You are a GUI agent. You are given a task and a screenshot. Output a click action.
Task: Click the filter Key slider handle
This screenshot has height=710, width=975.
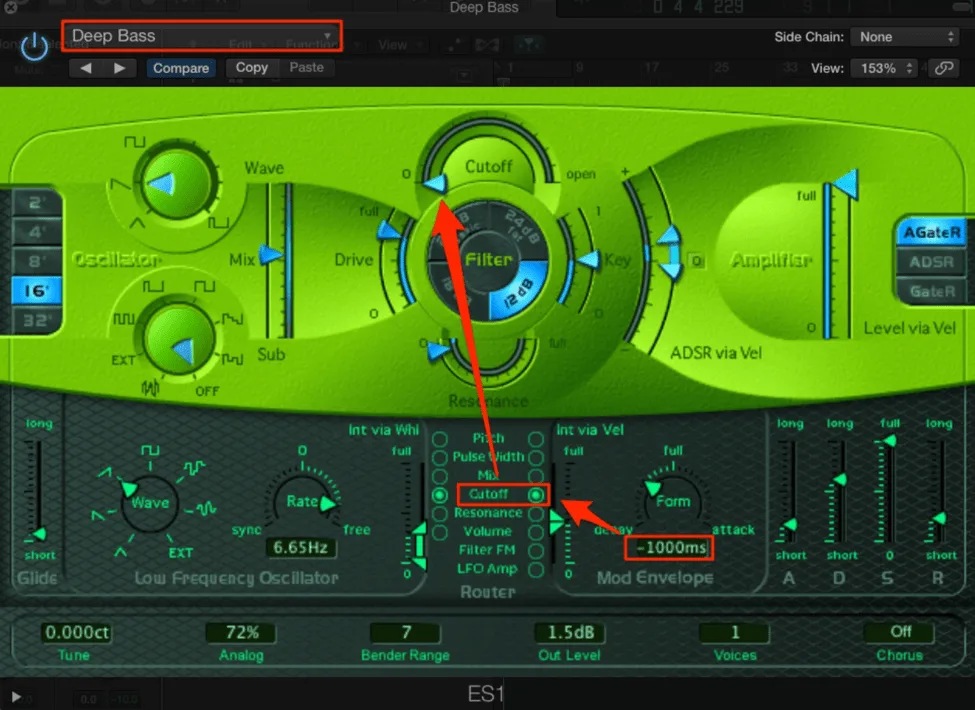(x=588, y=260)
